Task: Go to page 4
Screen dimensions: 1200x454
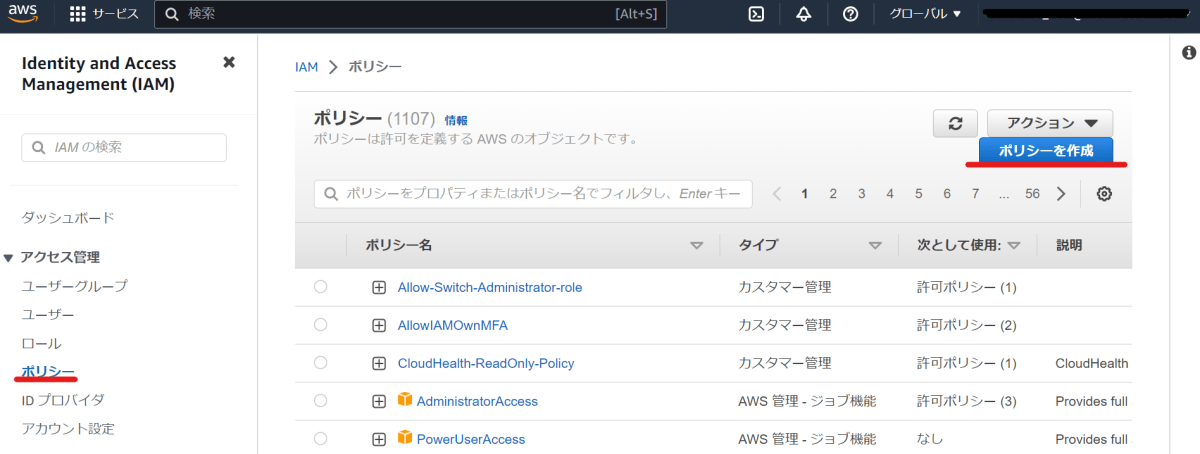Action: [x=890, y=194]
